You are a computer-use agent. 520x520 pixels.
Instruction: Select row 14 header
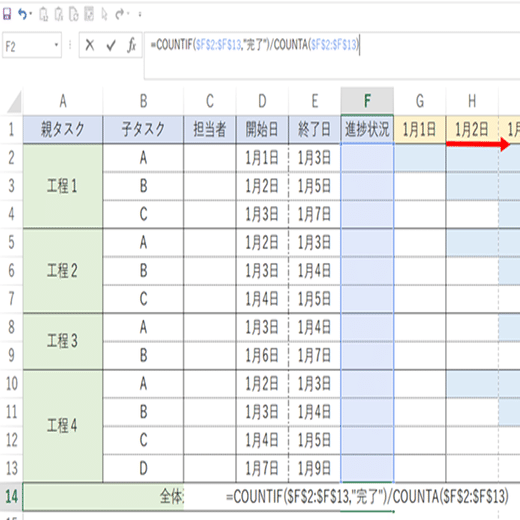pos(11,496)
